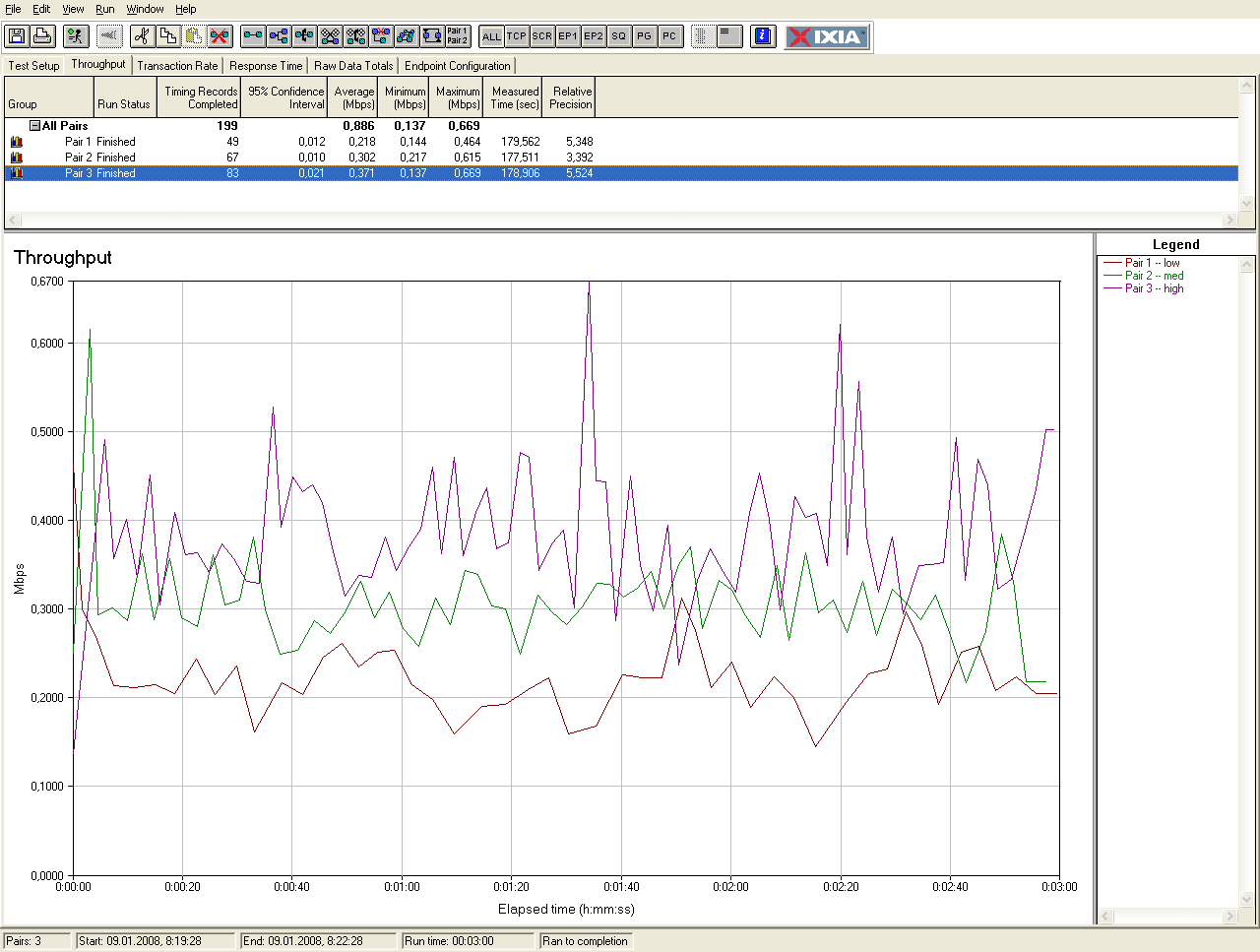This screenshot has height=952, width=1260.
Task: Click the Relative Precision column header
Action: (571, 97)
